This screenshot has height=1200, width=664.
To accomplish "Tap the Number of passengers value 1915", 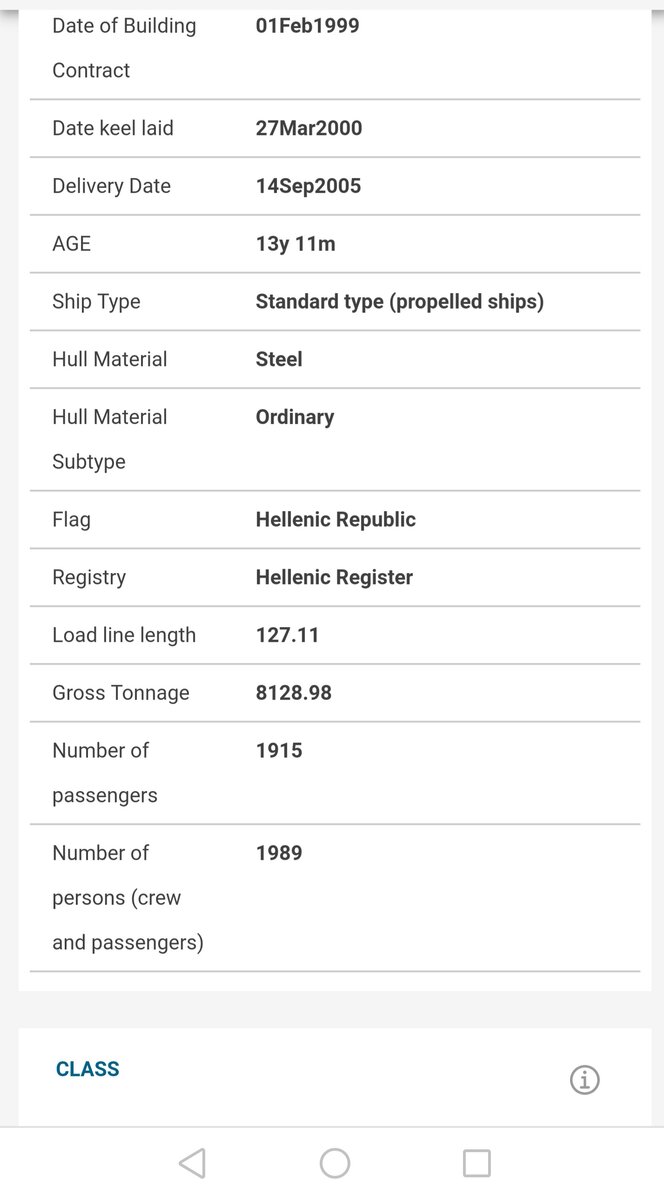I will click(279, 750).
